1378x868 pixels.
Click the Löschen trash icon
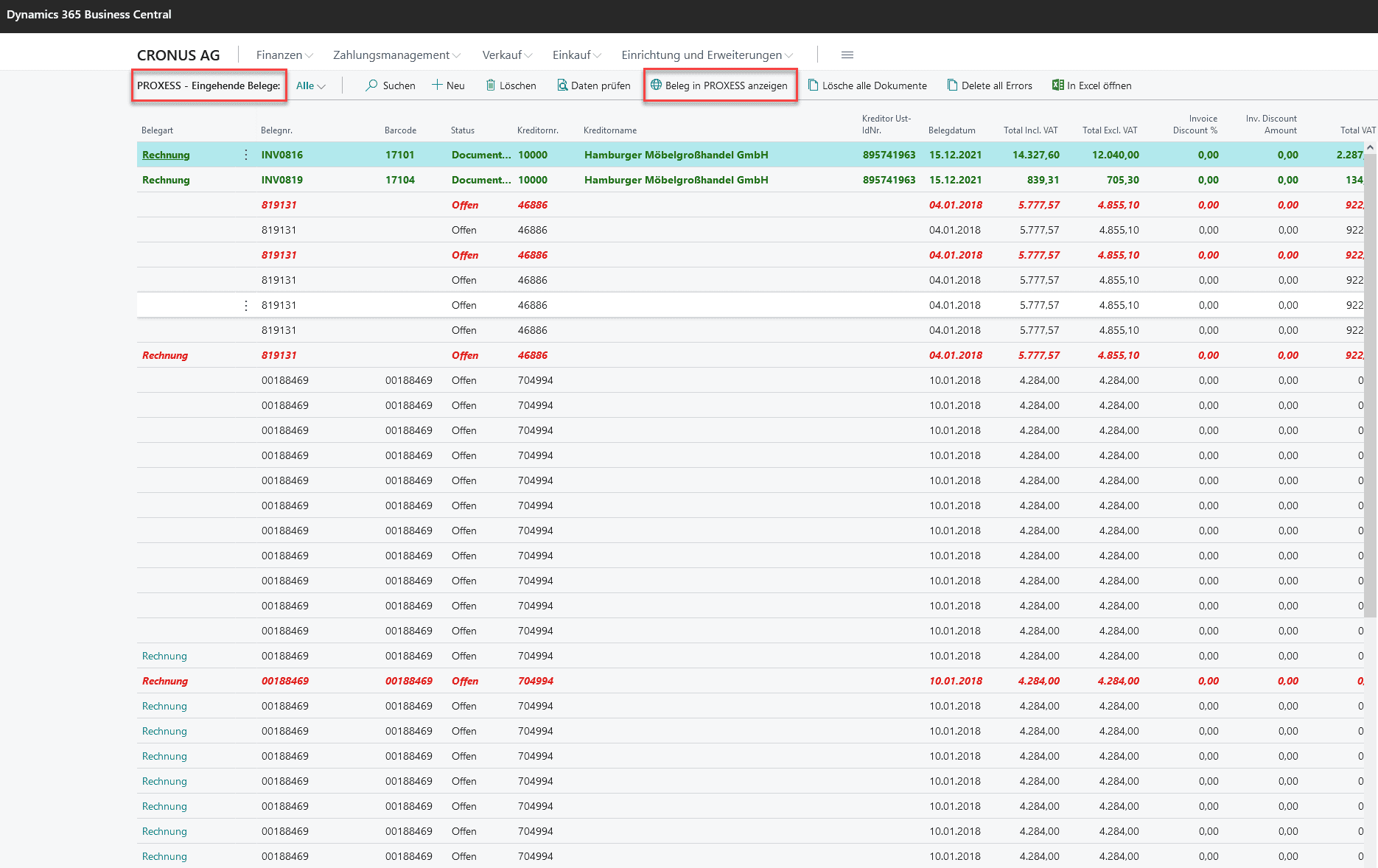[490, 85]
